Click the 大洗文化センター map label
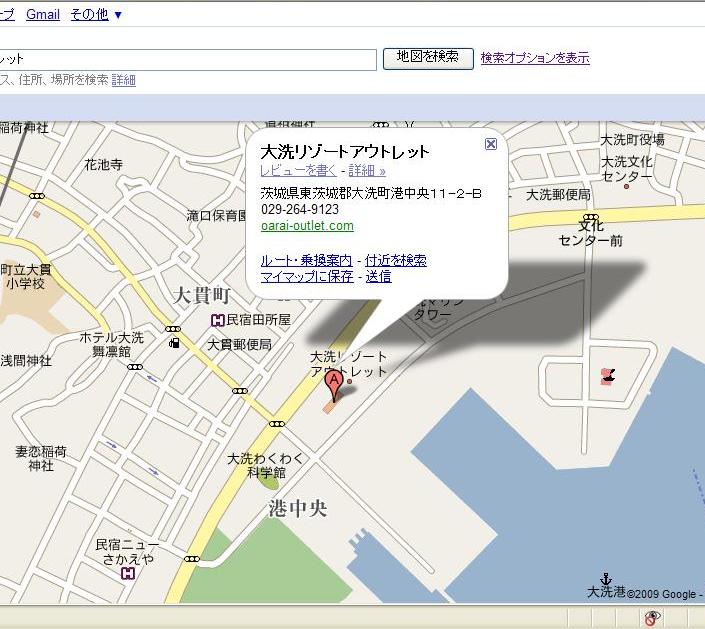This screenshot has height=629, width=705. [626, 169]
